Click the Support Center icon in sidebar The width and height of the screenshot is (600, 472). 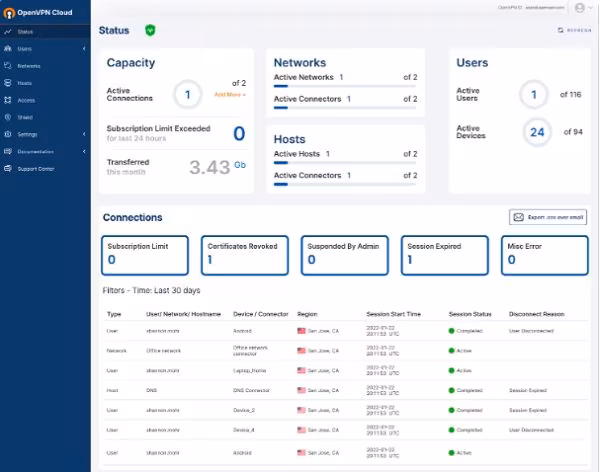click(x=8, y=169)
